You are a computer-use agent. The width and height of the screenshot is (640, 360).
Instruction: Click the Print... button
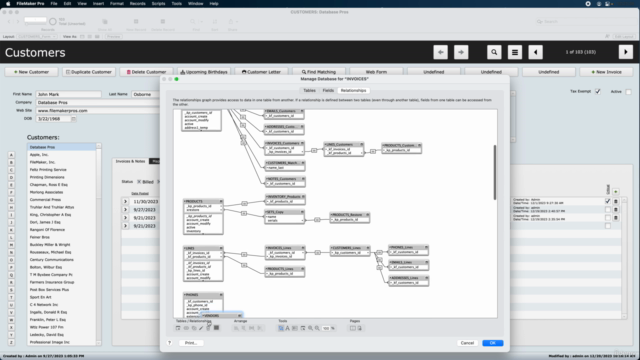pos(191,343)
